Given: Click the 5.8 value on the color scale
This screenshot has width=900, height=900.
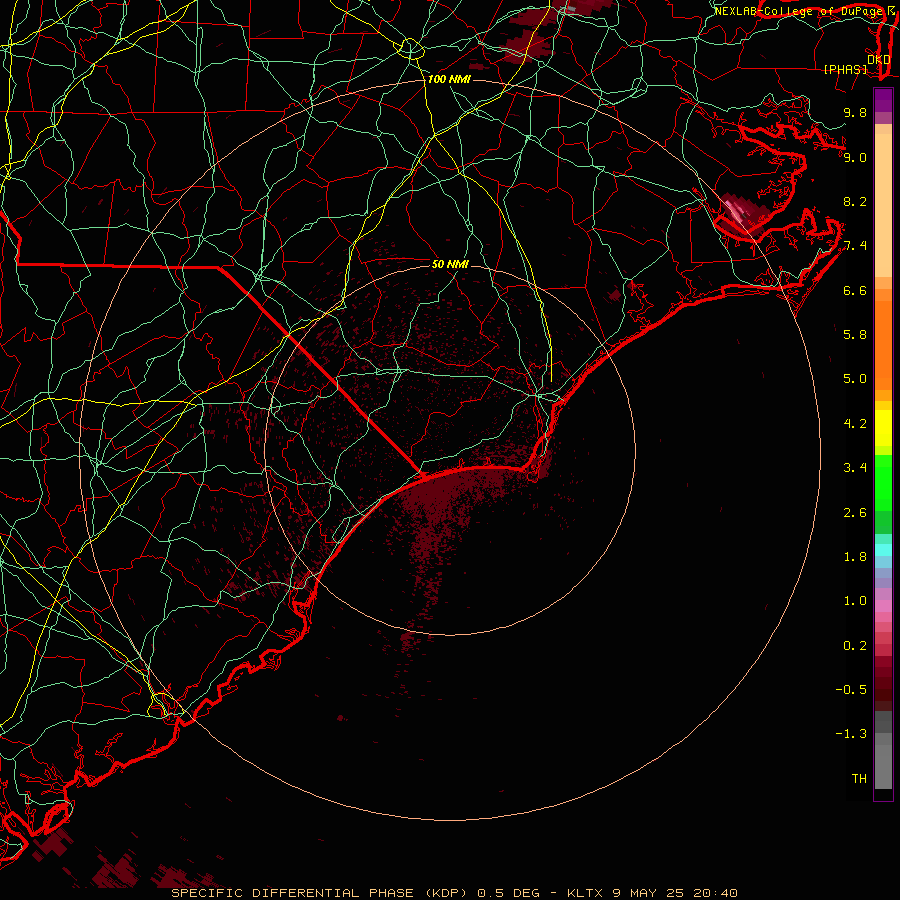Looking at the screenshot, I should coord(855,335).
